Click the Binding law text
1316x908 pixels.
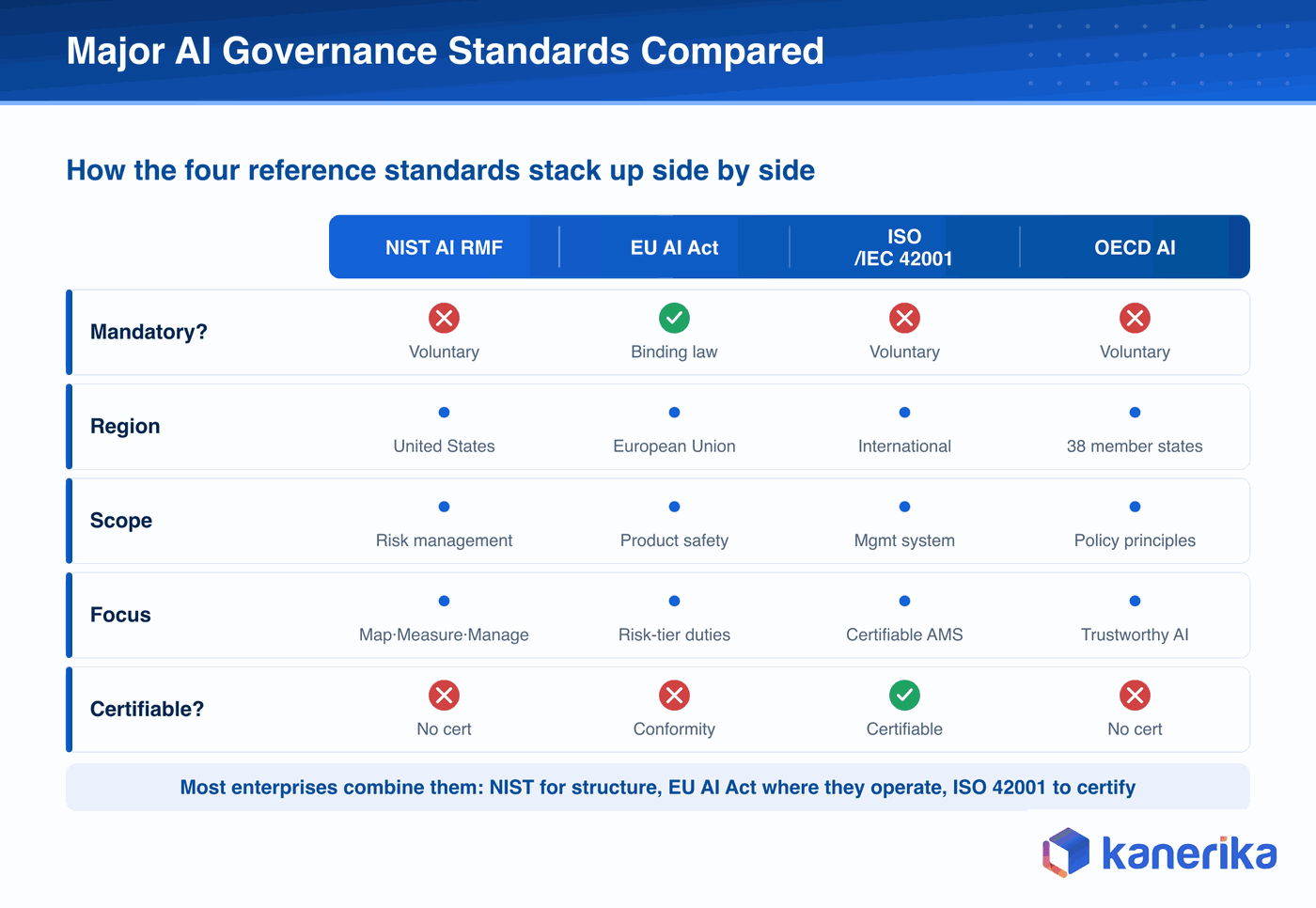coord(674,352)
